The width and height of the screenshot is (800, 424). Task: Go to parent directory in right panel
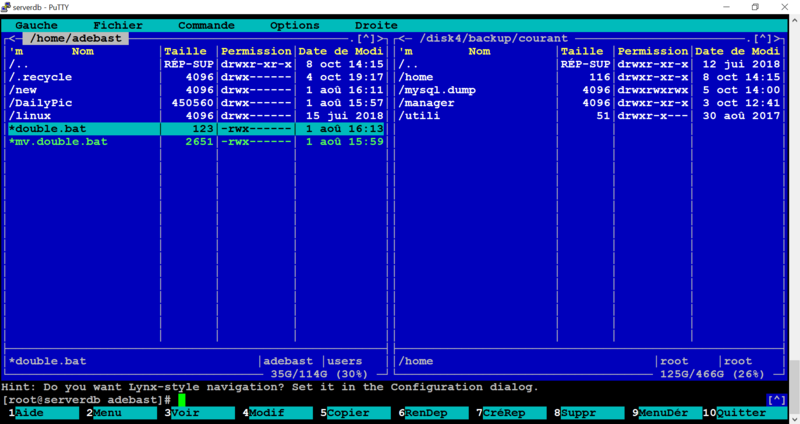point(590,64)
